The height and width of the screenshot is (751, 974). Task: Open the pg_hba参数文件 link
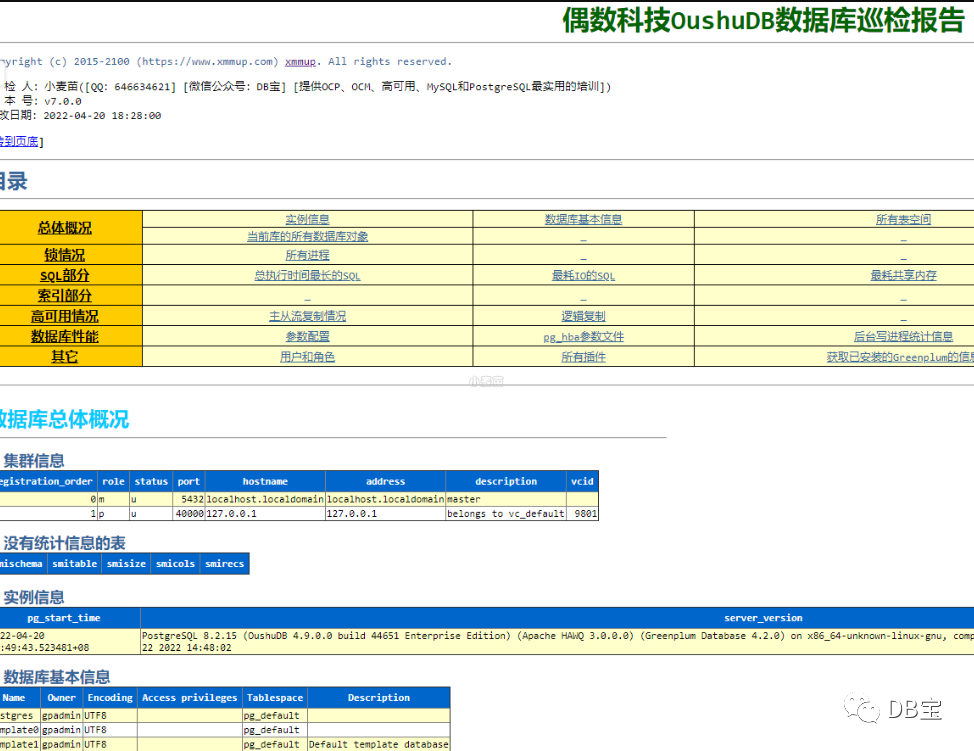click(x=583, y=337)
